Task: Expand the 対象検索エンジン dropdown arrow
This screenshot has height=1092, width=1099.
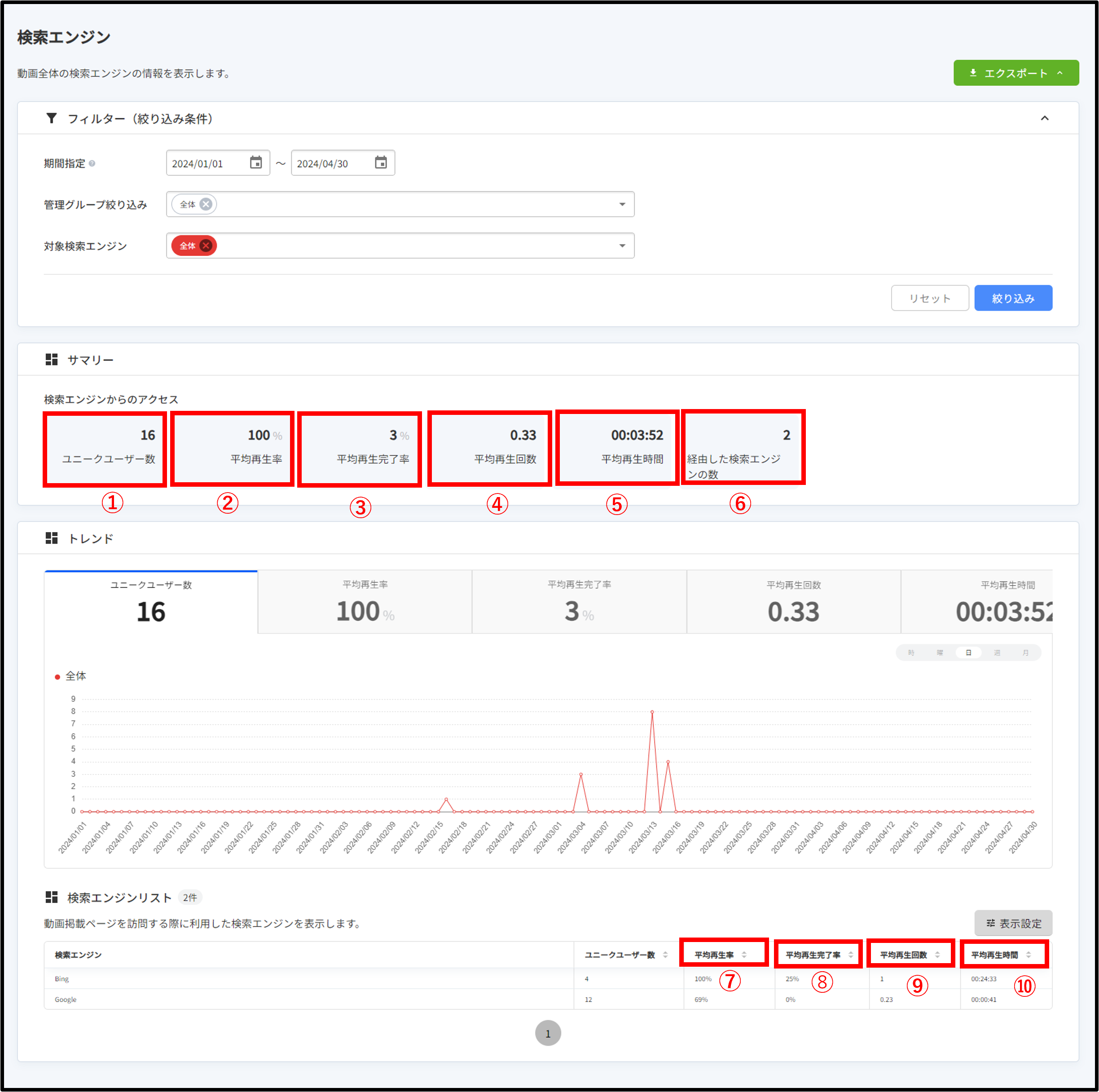Action: coord(622,246)
